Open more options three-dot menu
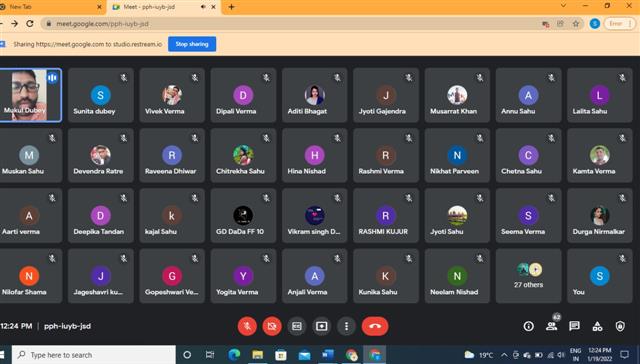Viewport: 640px width, 364px height. [x=346, y=326]
